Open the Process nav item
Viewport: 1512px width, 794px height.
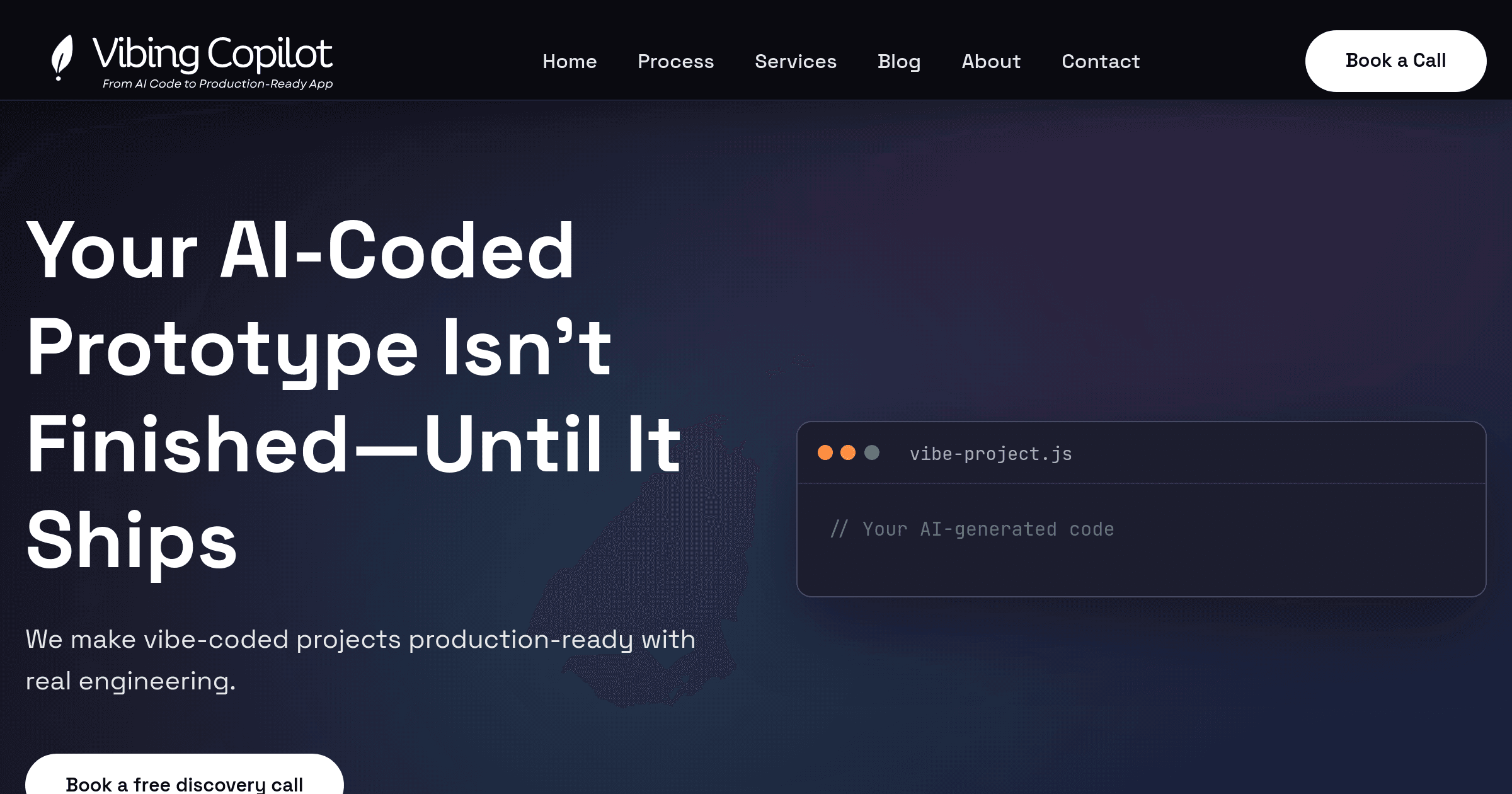[x=675, y=61]
